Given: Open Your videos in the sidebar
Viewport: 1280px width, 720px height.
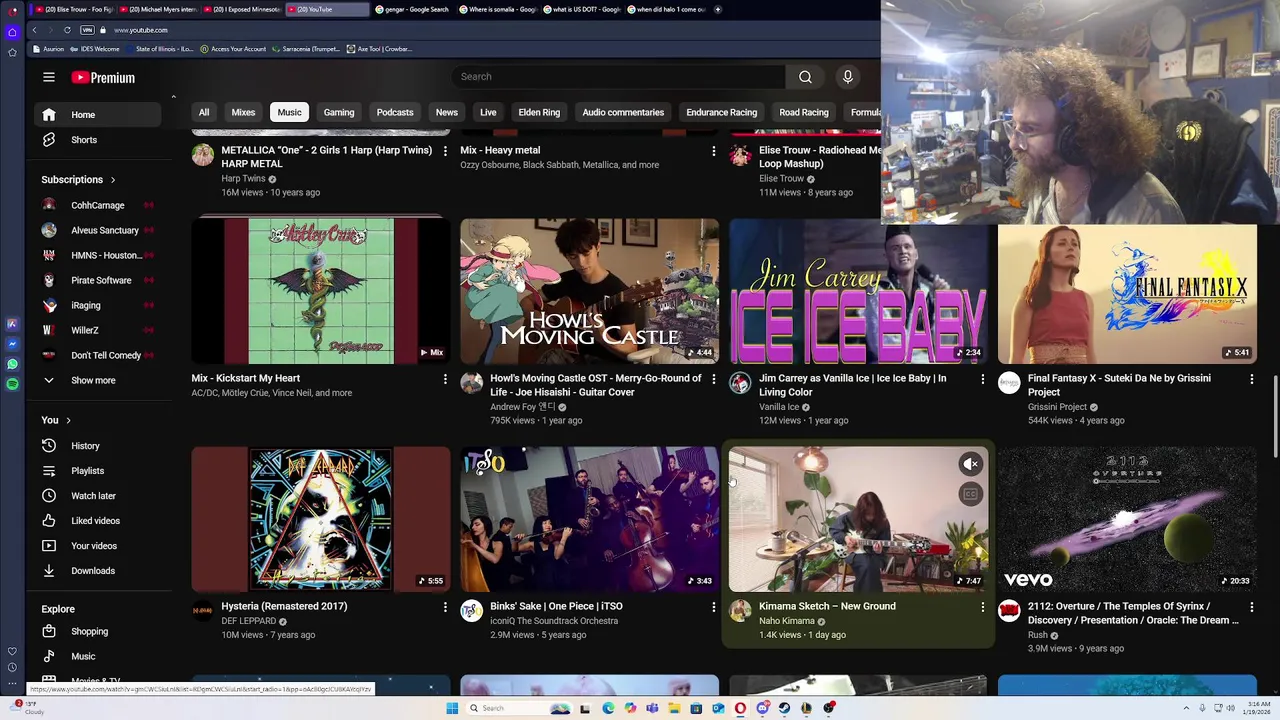Looking at the screenshot, I should 97,546.
